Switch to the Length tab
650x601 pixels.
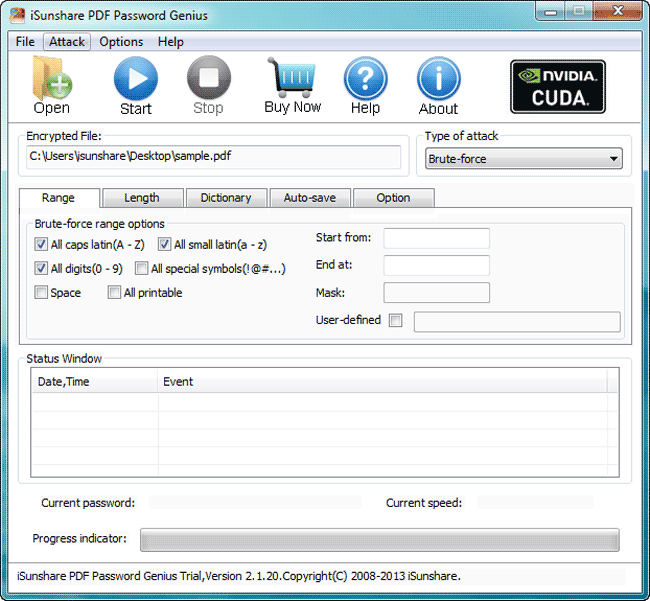pos(142,198)
